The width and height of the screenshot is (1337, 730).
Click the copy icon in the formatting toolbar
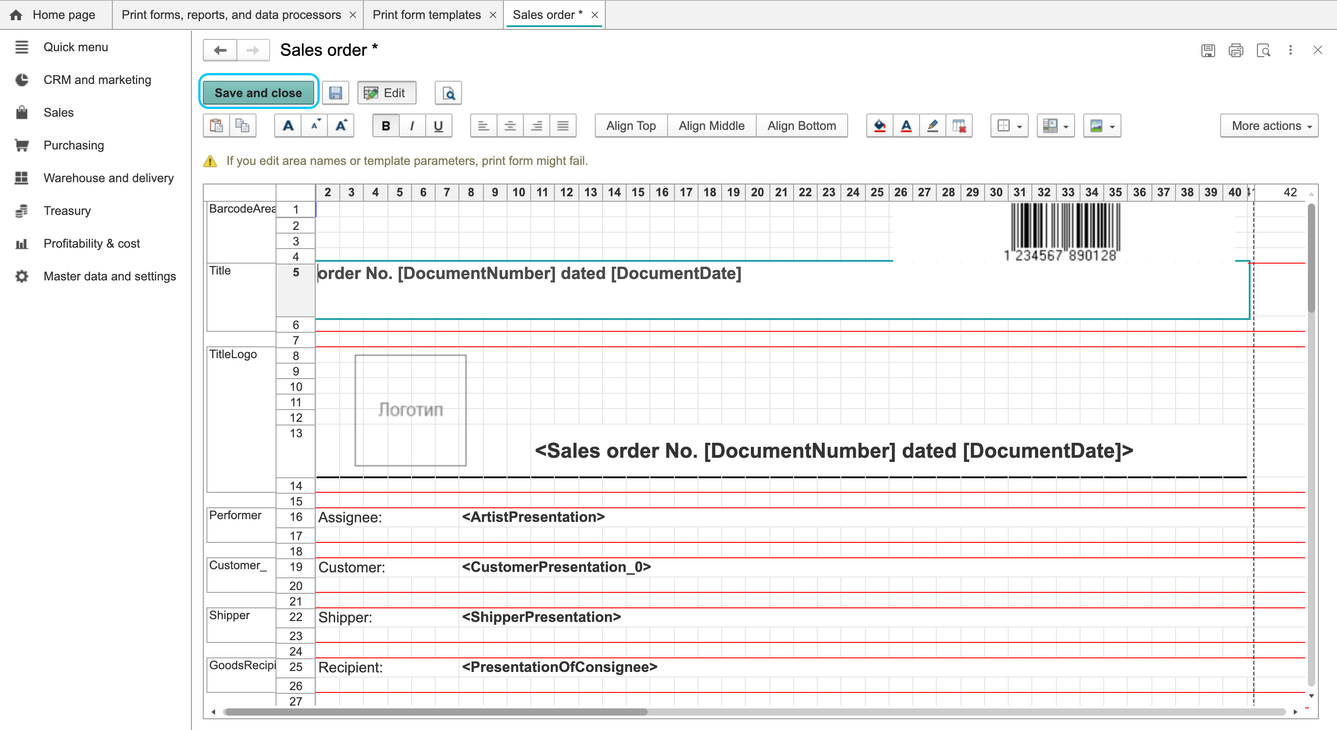[x=242, y=126]
